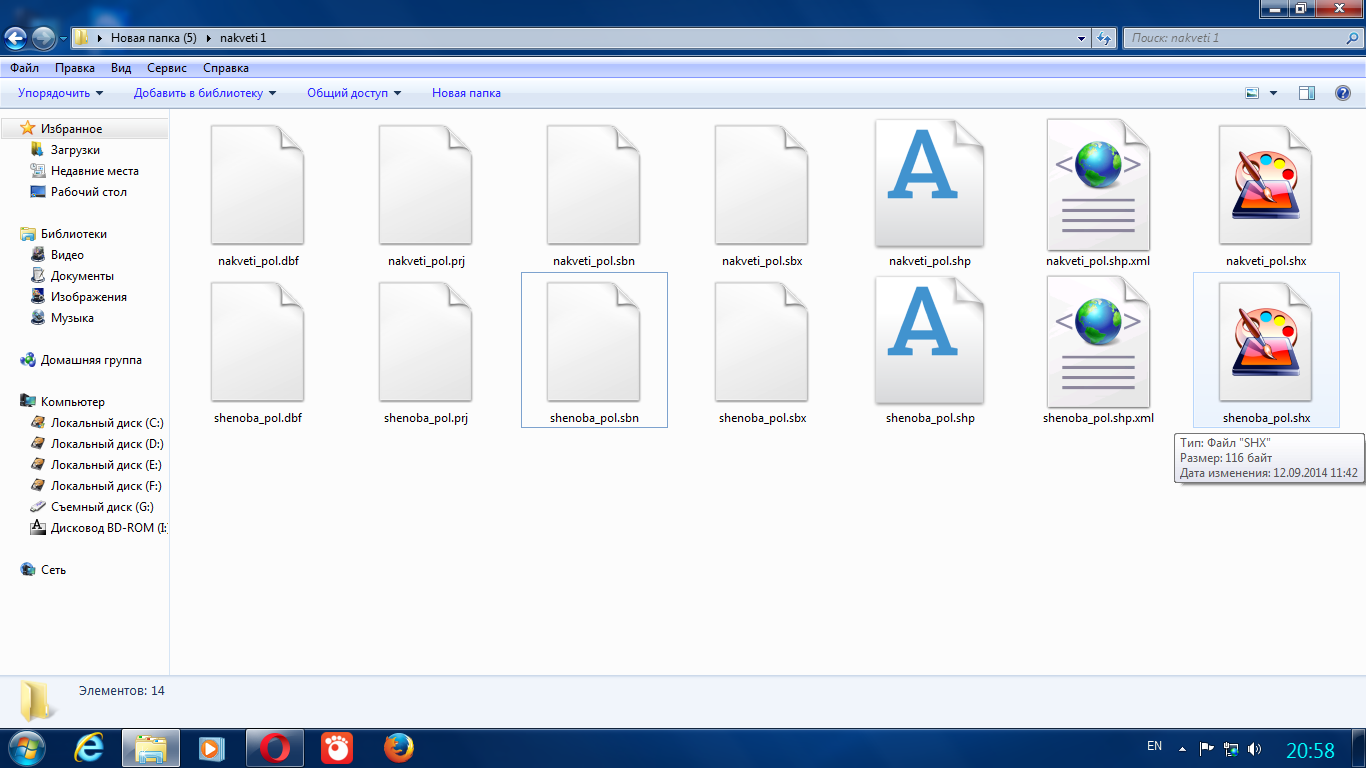
Task: Select the shenoba_pol.prj file icon
Action: 426,342
